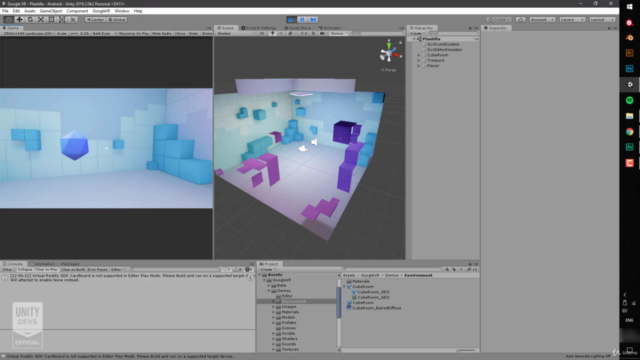640x360 pixels.
Task: Open the Component menu
Action: click(x=77, y=11)
